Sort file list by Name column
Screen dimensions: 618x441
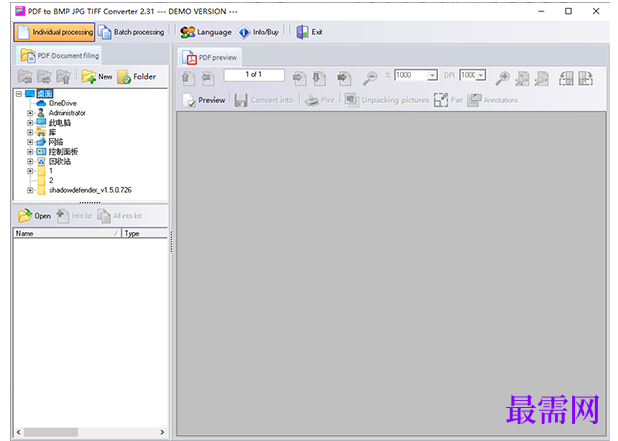click(67, 233)
